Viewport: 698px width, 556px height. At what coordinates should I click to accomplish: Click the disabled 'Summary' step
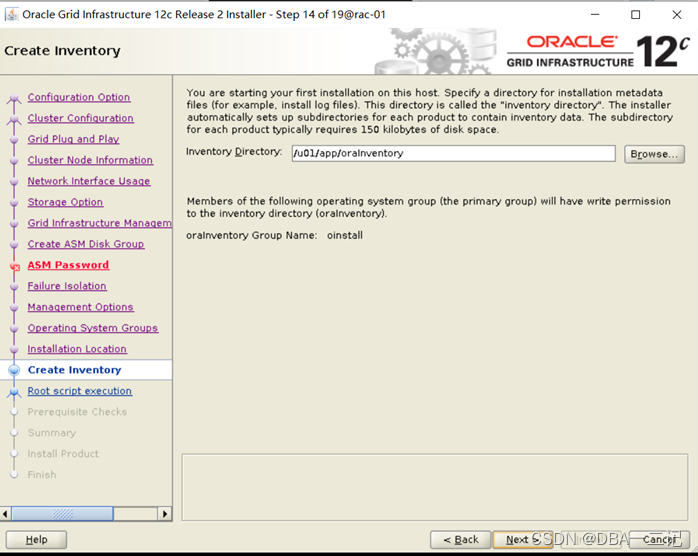click(52, 433)
